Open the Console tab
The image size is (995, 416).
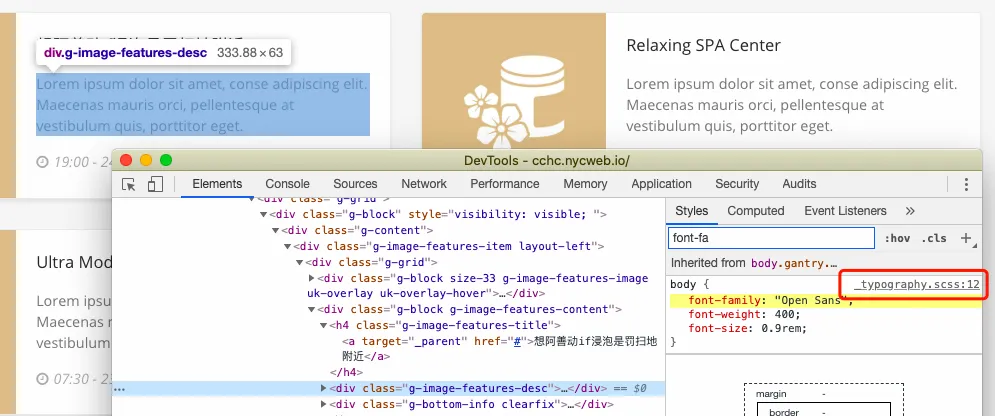click(x=287, y=184)
